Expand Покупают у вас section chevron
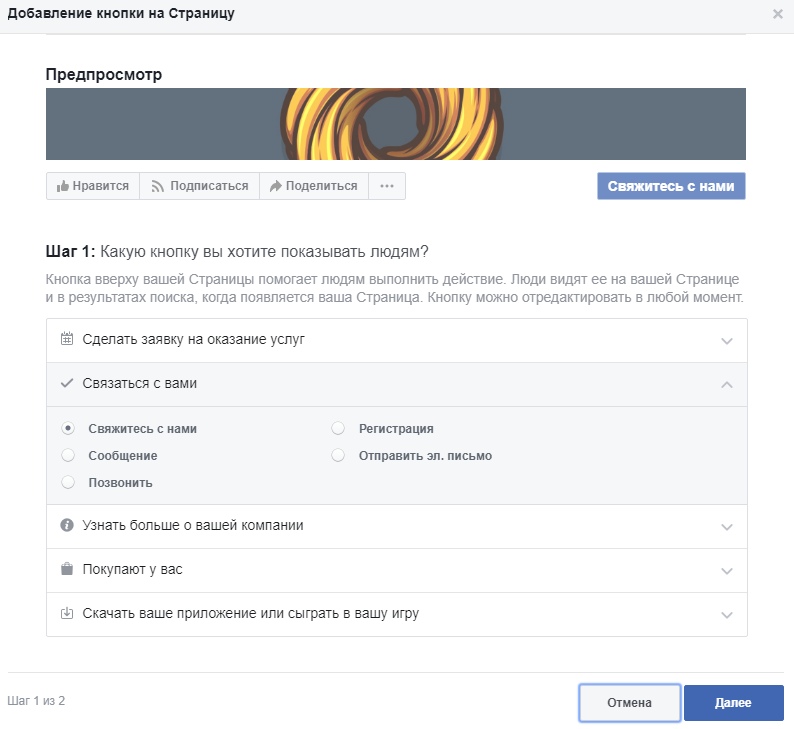Image resolution: width=794 pixels, height=729 pixels. click(x=727, y=571)
